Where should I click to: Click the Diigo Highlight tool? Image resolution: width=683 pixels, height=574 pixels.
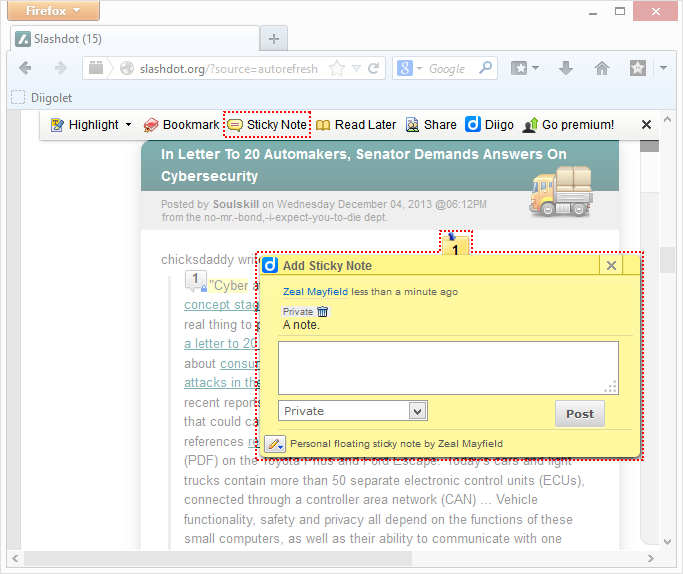click(85, 125)
